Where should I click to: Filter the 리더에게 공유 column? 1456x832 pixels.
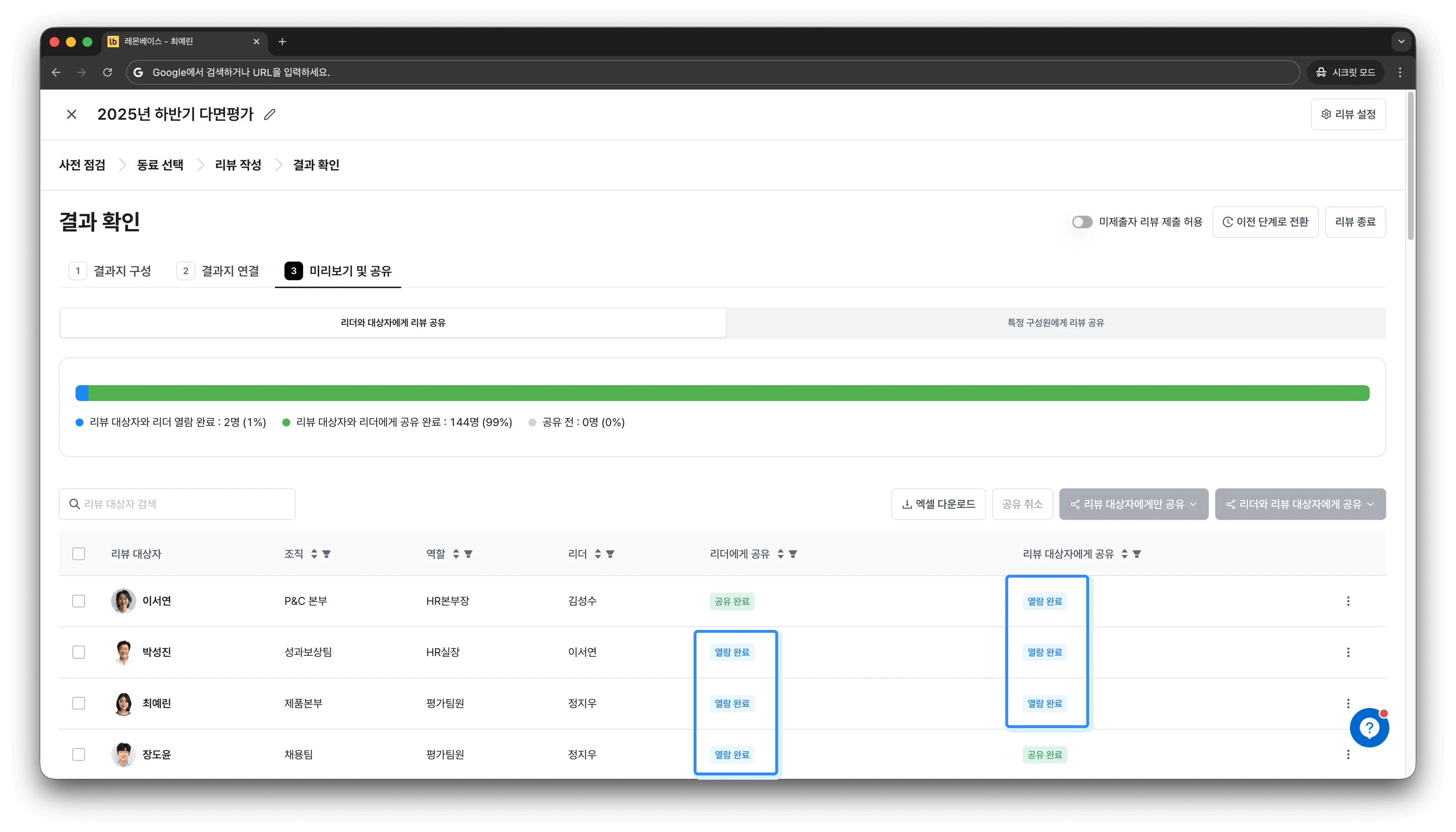(x=793, y=554)
